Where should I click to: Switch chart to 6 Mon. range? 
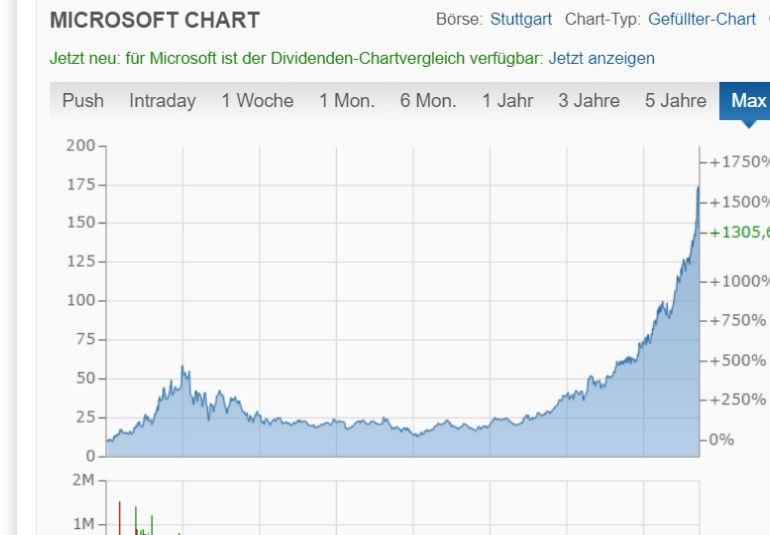click(x=428, y=101)
